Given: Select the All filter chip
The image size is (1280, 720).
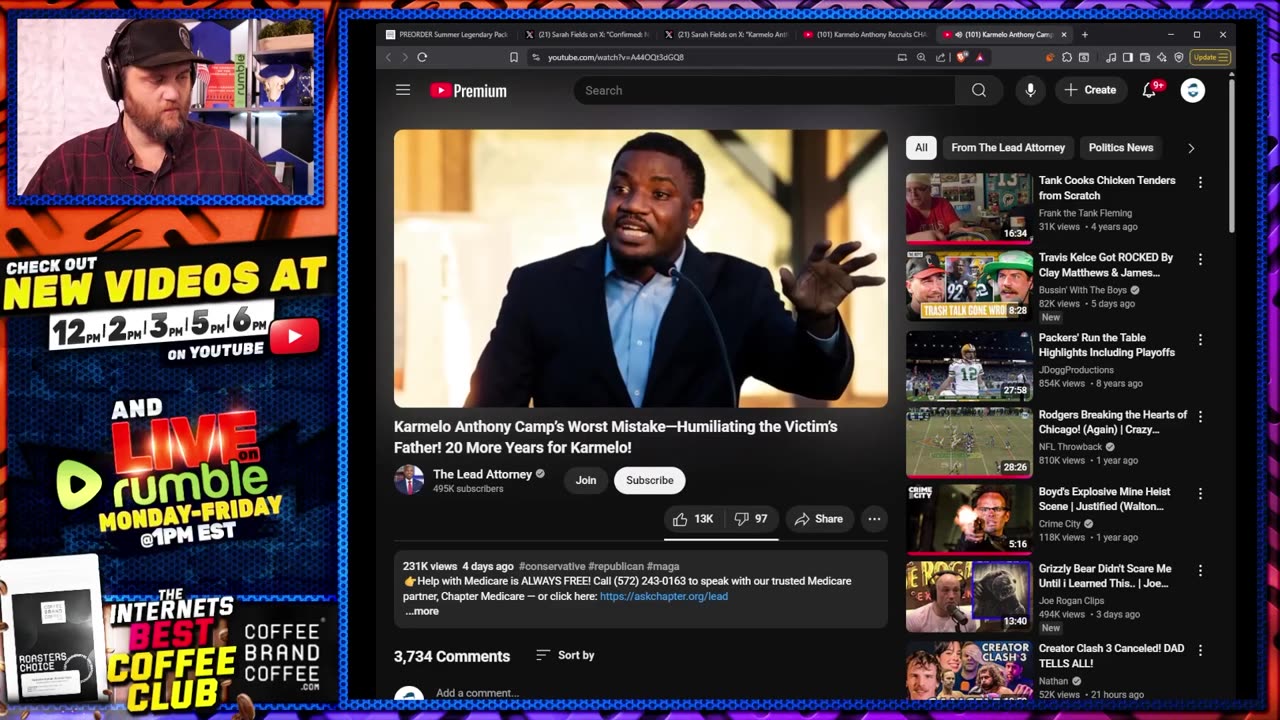Looking at the screenshot, I should pyautogui.click(x=921, y=148).
